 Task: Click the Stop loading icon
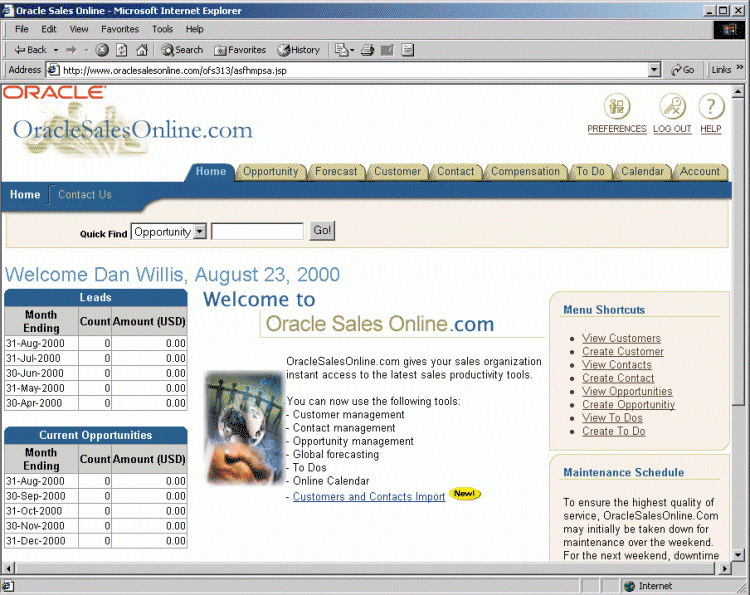102,50
